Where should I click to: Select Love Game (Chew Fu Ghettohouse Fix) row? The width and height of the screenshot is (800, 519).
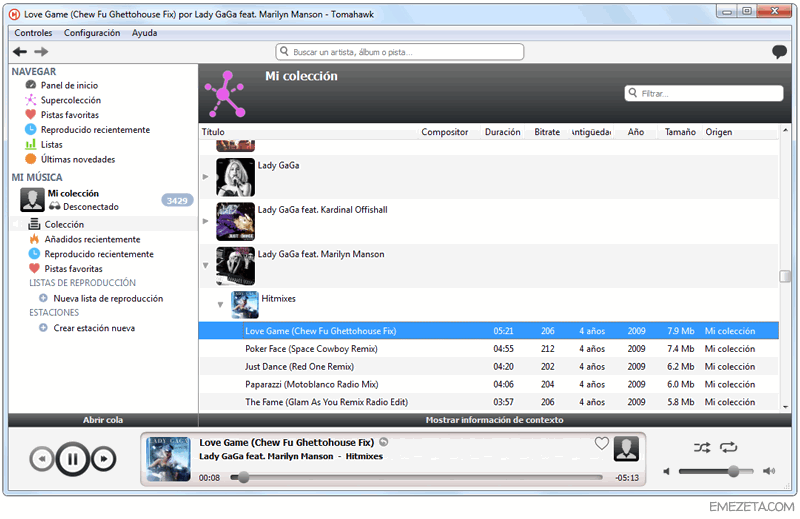point(489,331)
